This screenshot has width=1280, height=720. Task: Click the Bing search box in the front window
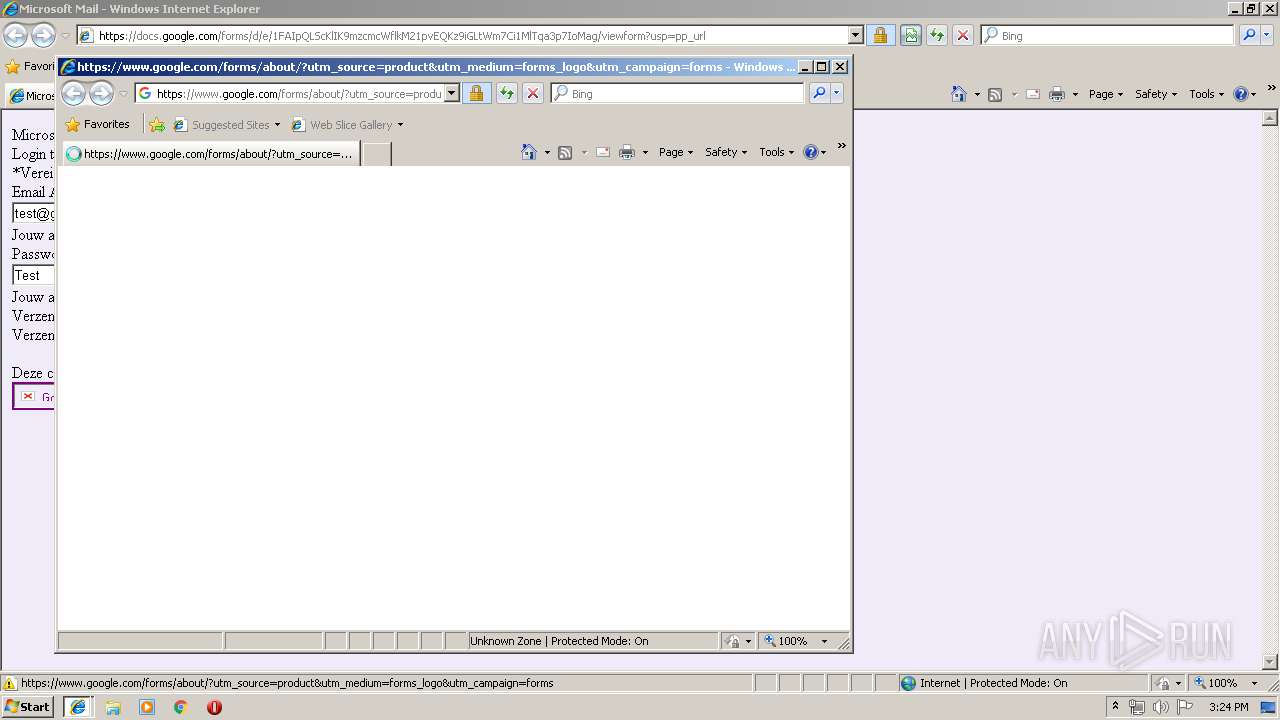677,93
